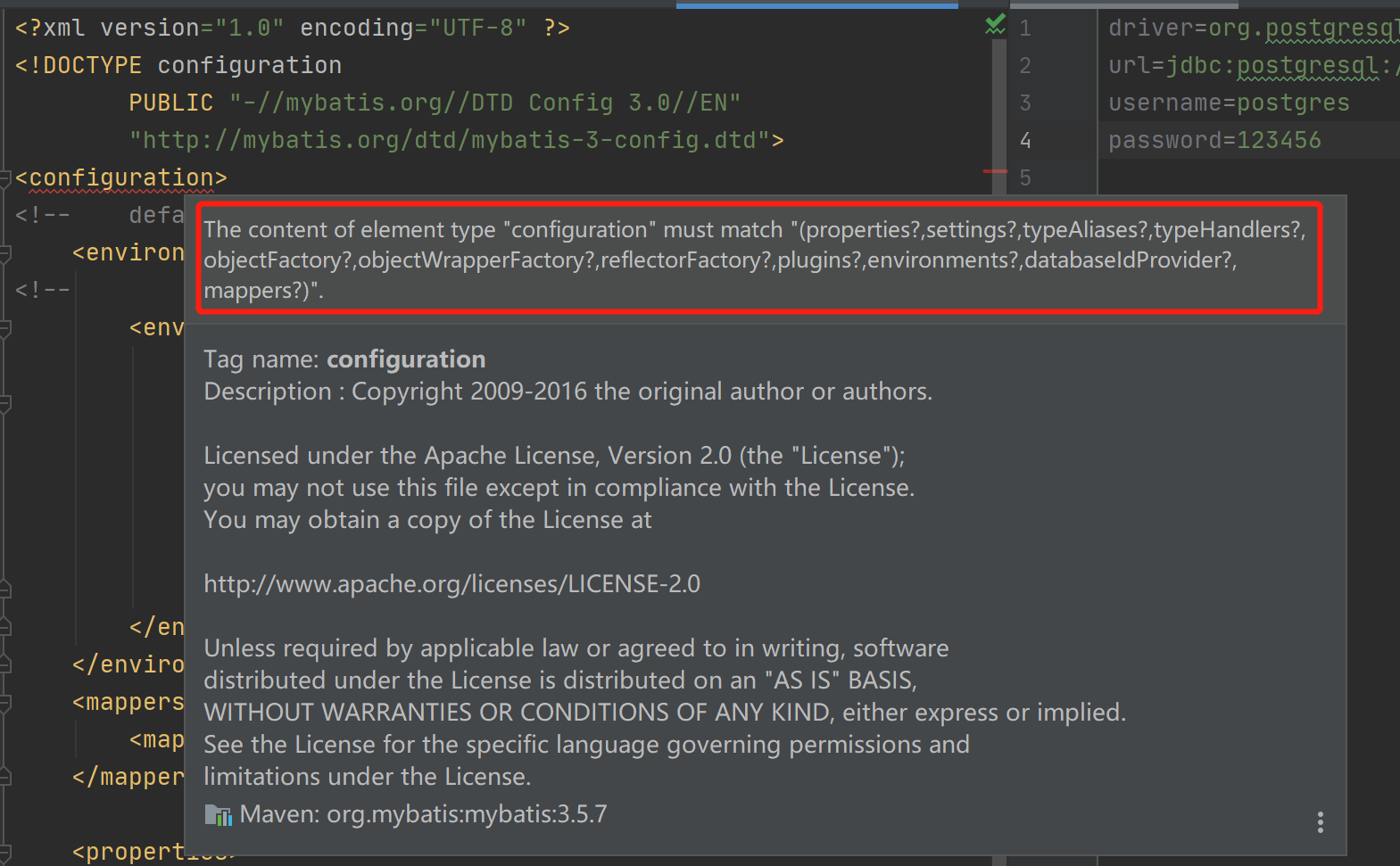Image resolution: width=1400 pixels, height=866 pixels.
Task: Click the bold 'configuration' tag name
Action: click(406, 359)
